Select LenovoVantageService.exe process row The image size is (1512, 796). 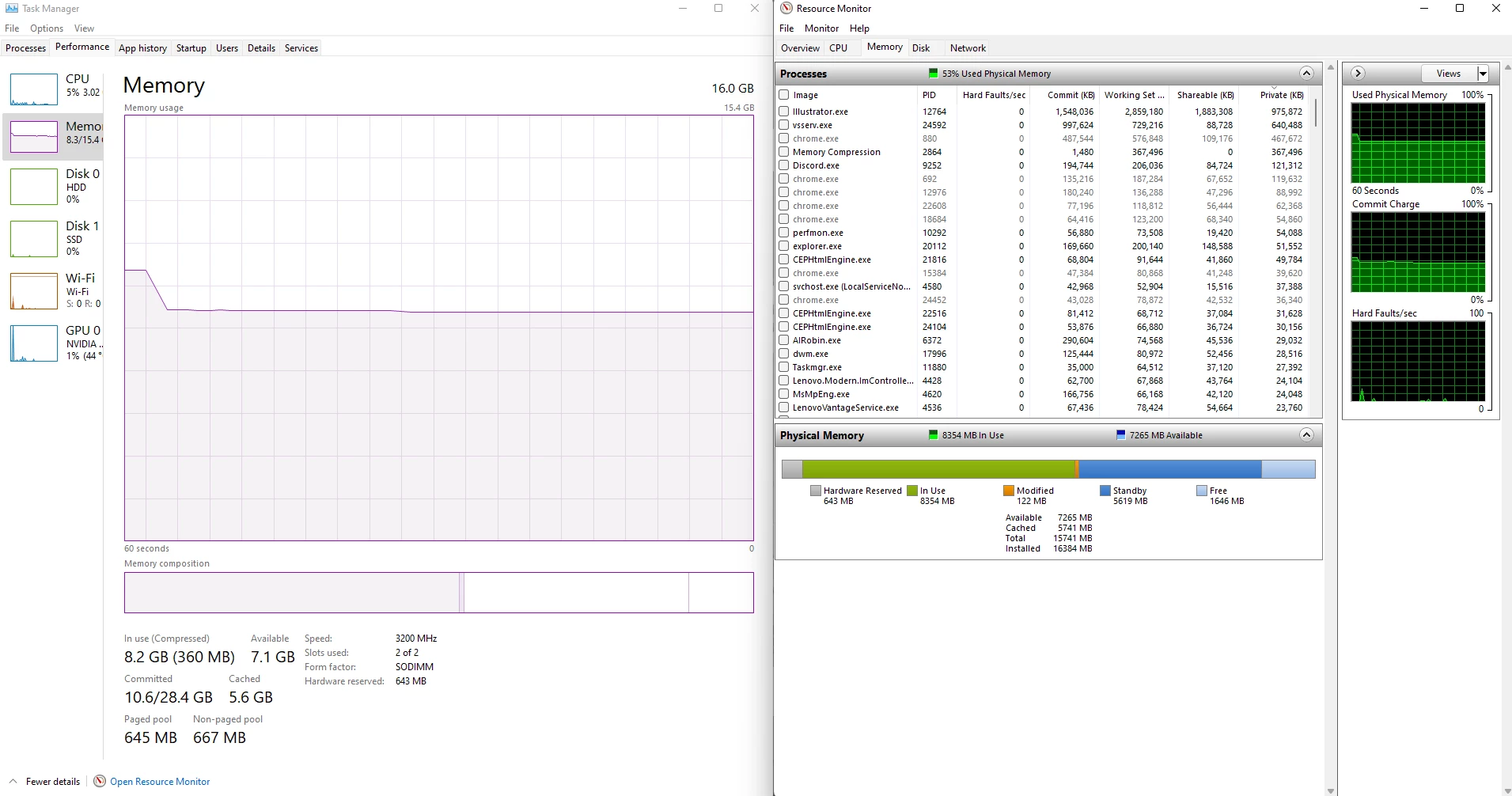tap(1042, 407)
